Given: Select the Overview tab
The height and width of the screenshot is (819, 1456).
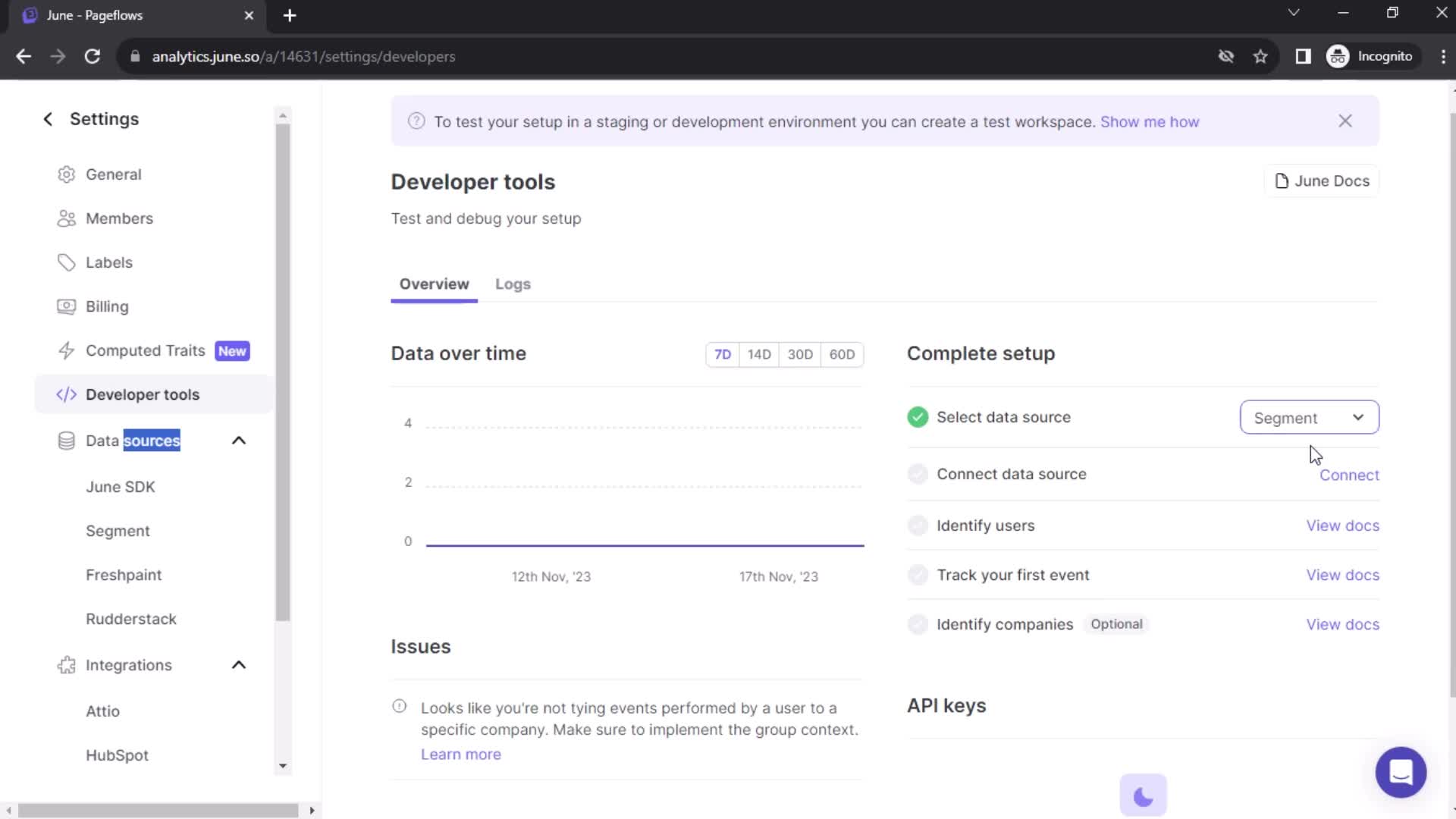Looking at the screenshot, I should click(x=434, y=284).
